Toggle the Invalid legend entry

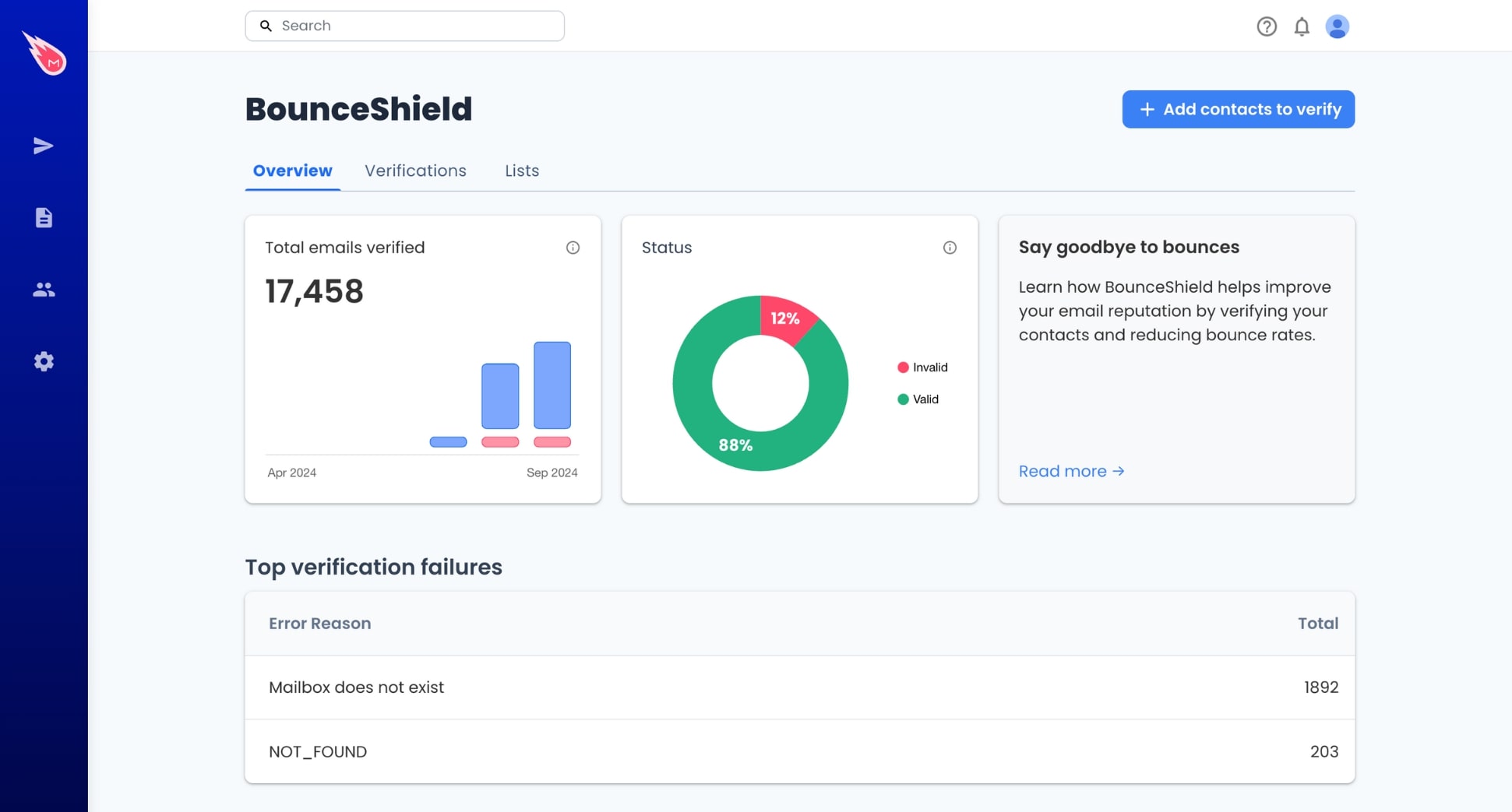(924, 367)
